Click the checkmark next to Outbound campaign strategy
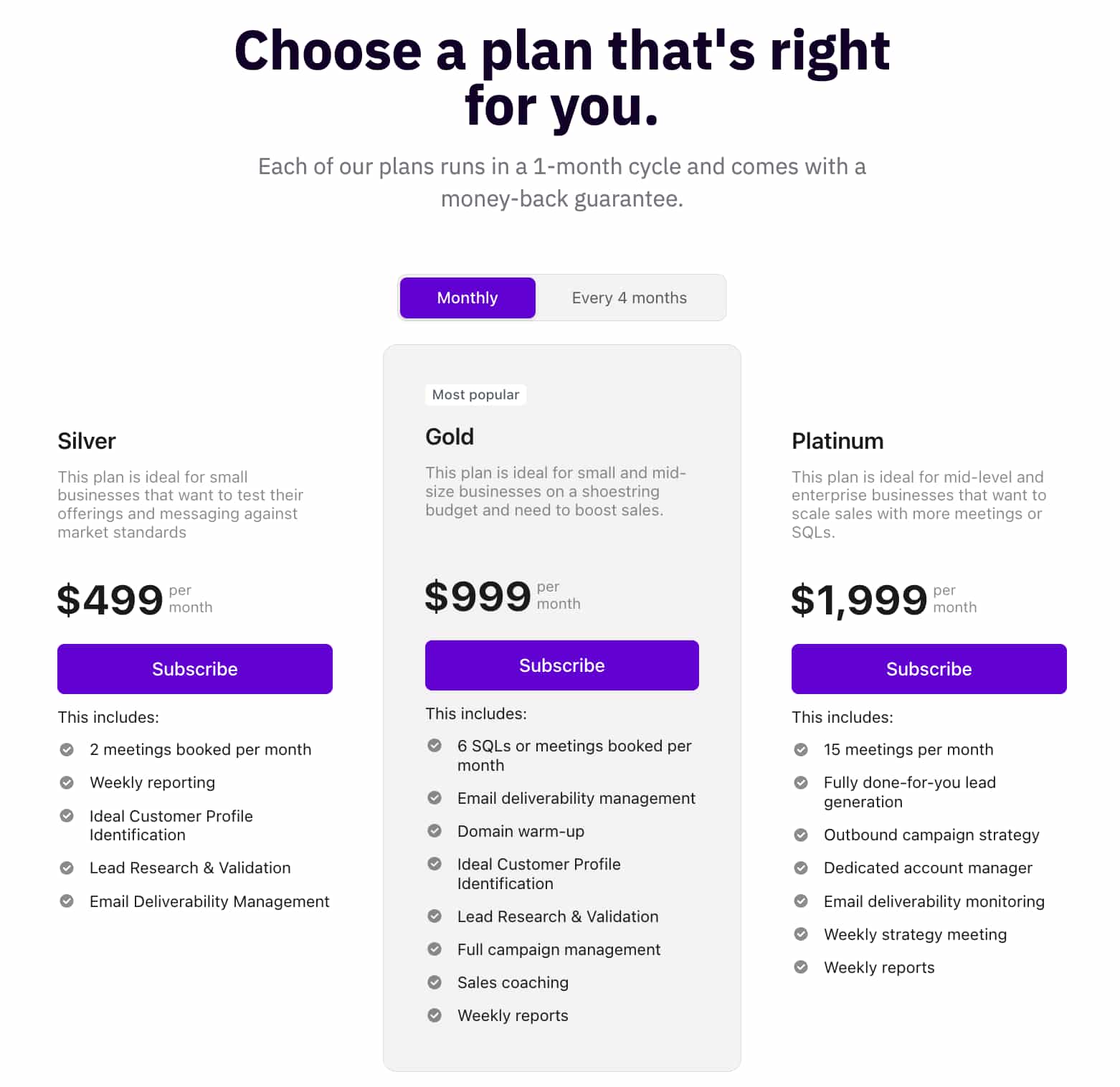Screen dimensions: 1120x1087 [801, 835]
